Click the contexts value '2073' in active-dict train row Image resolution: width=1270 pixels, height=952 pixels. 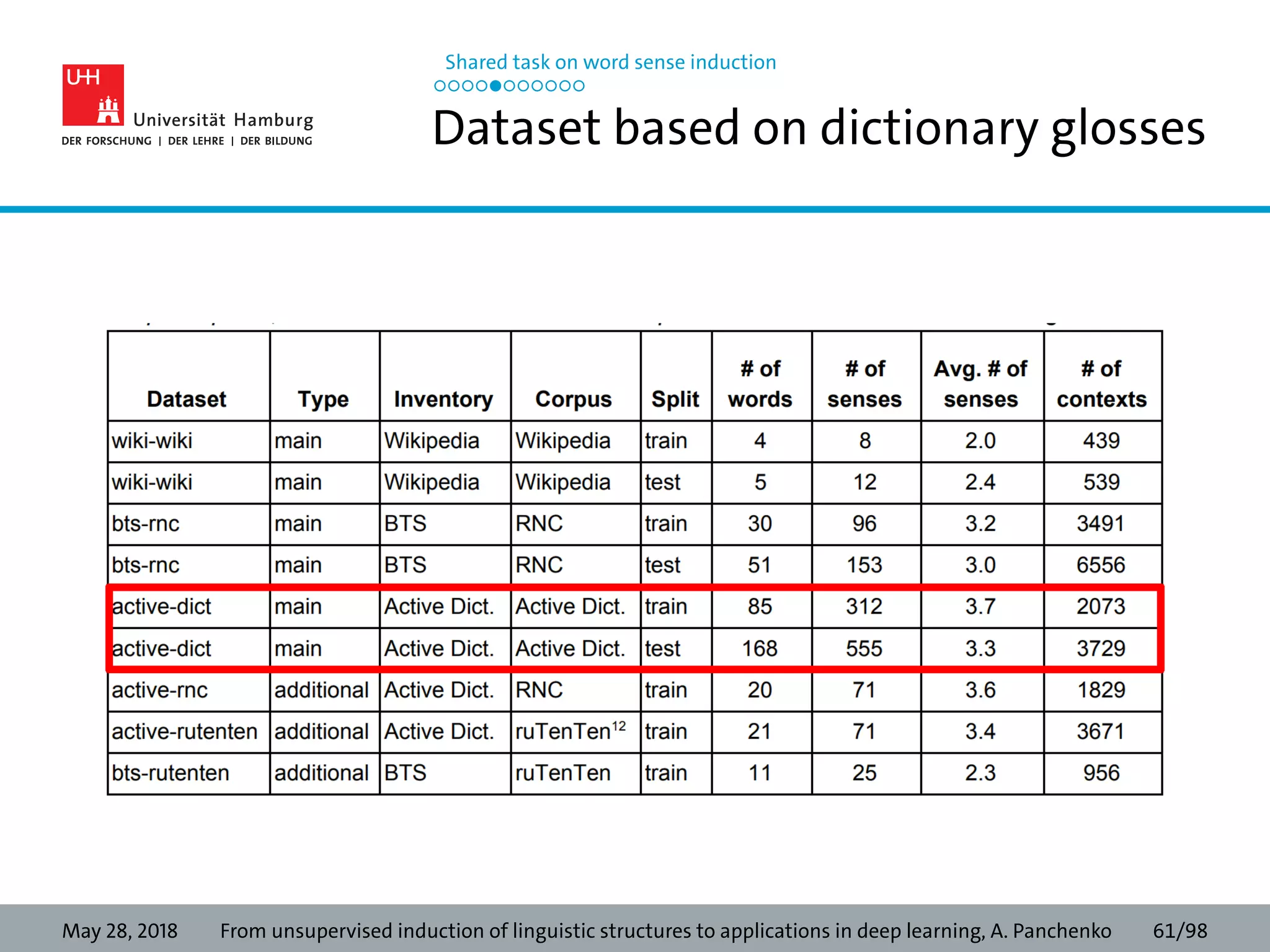(1101, 606)
